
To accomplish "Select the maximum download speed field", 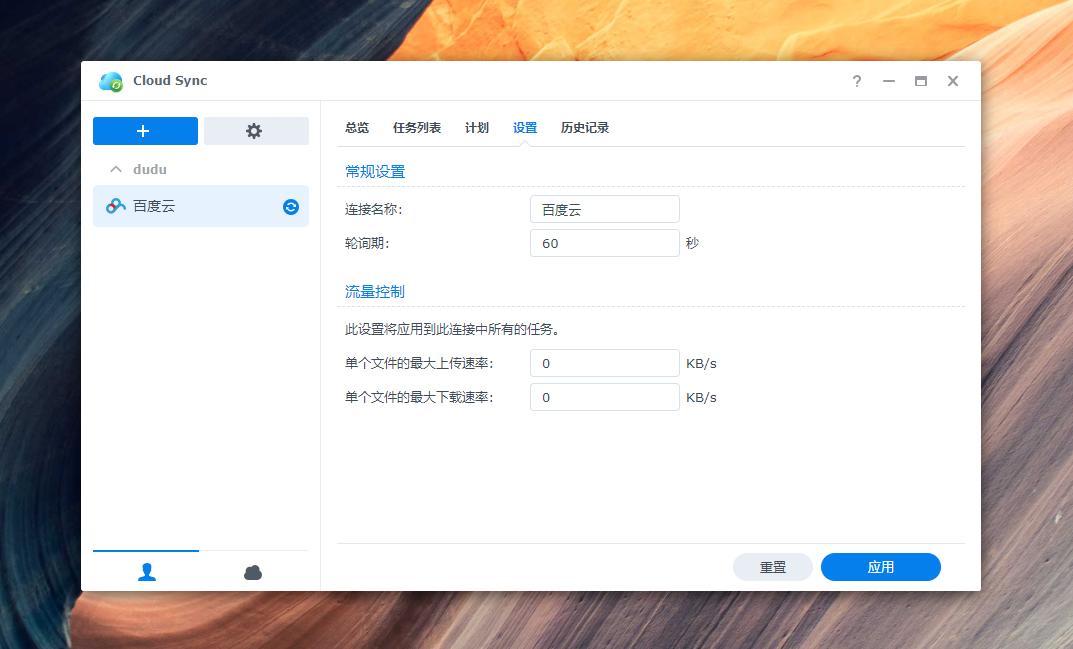I will (x=604, y=396).
